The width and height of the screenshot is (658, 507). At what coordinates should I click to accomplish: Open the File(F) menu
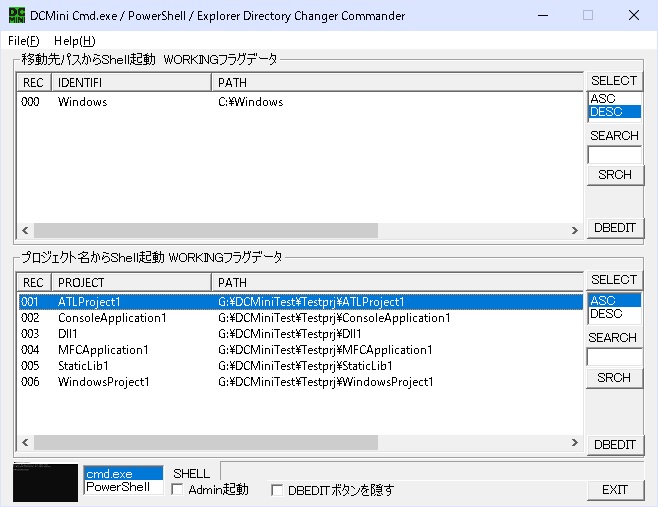[23, 41]
